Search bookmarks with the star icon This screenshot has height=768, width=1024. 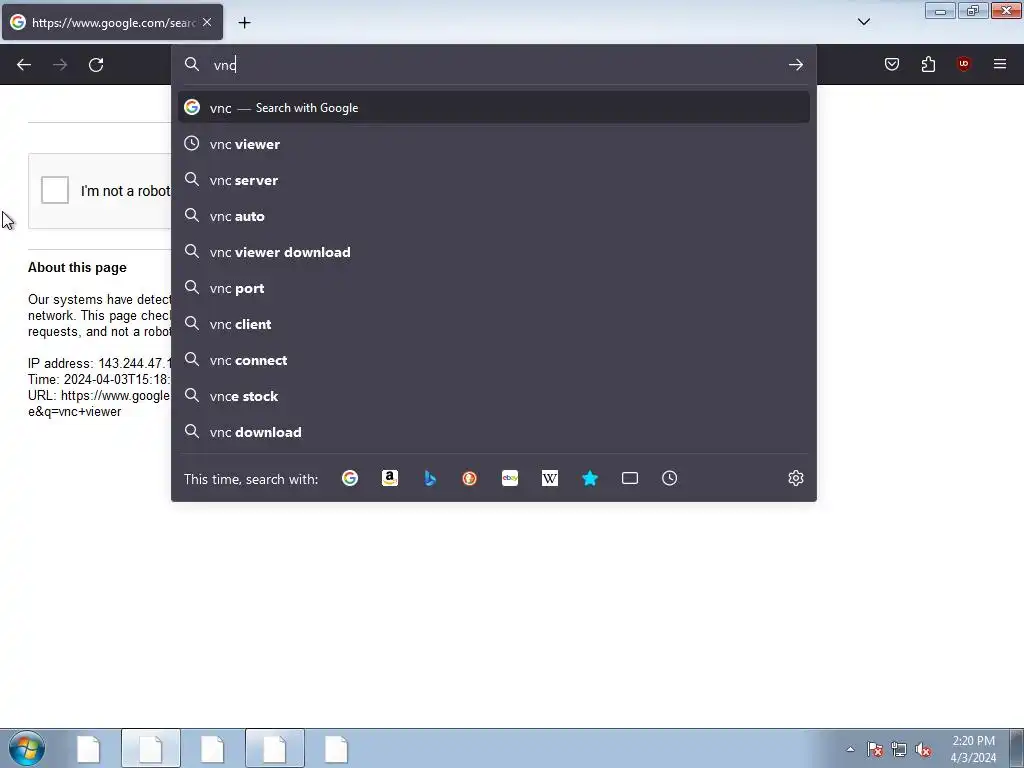[590, 478]
